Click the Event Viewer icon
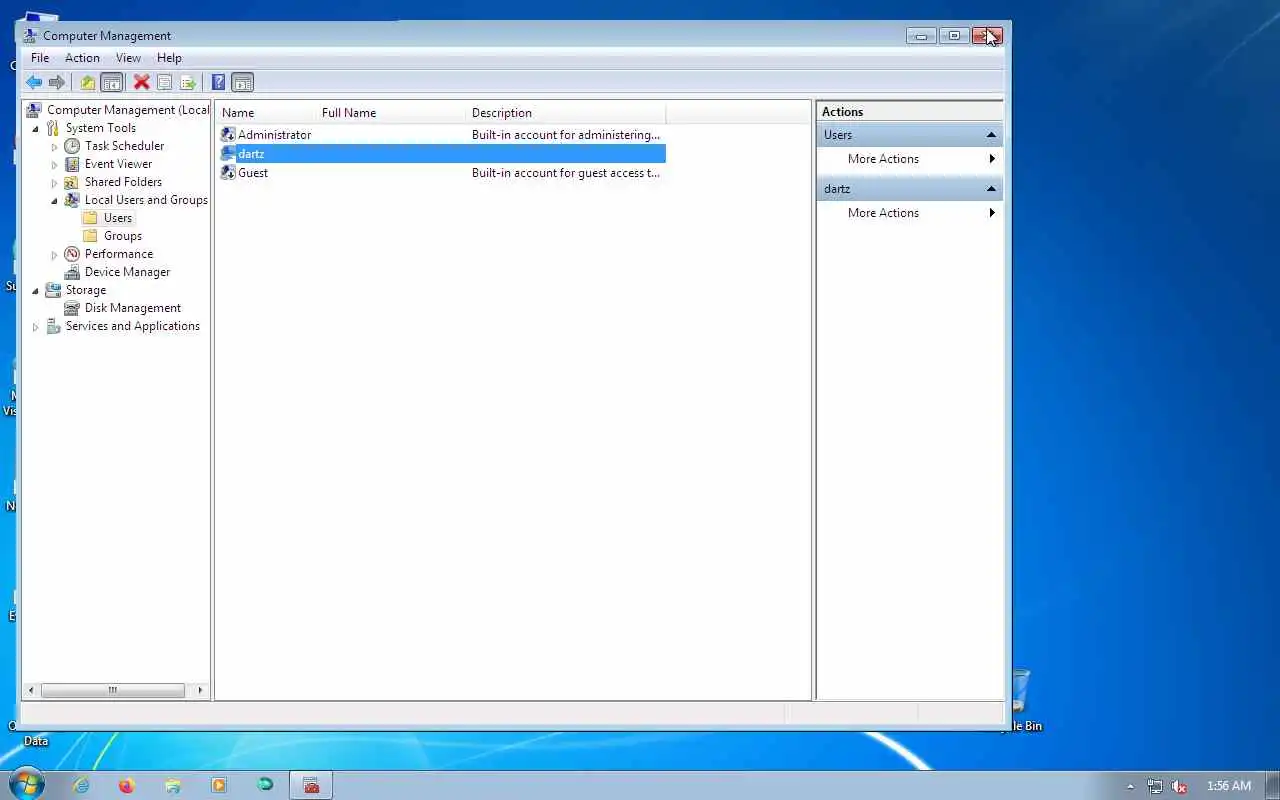The height and width of the screenshot is (800, 1280). click(72, 164)
